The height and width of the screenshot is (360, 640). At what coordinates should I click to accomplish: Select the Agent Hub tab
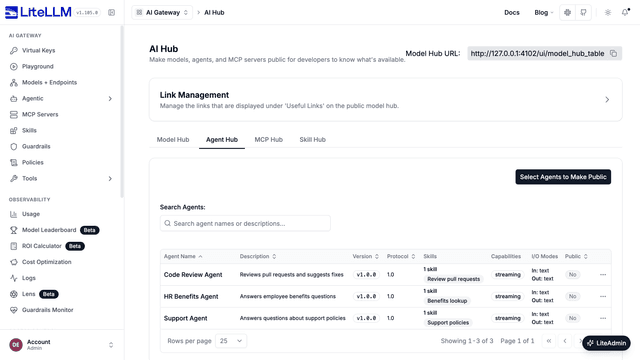tap(222, 140)
